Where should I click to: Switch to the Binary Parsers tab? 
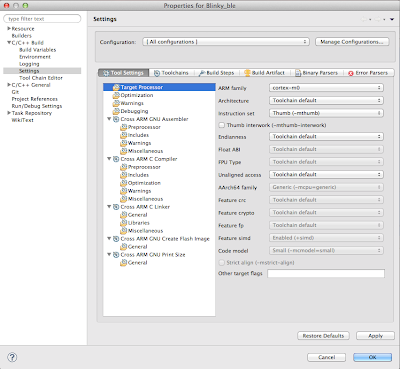317,73
